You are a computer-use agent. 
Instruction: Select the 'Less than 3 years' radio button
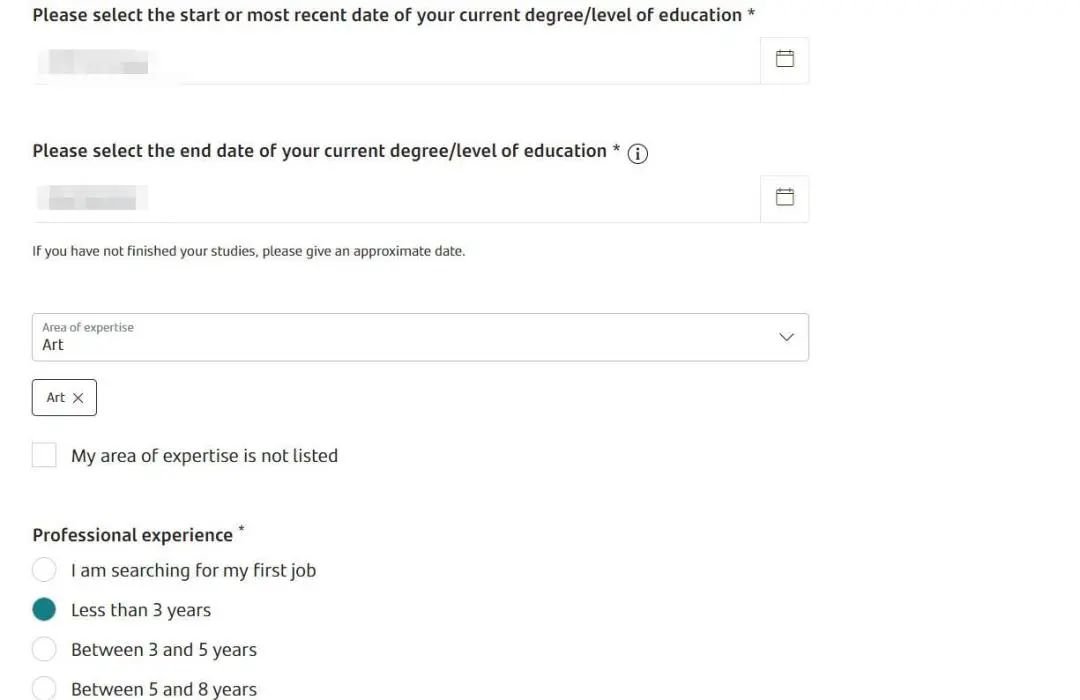pos(44,610)
